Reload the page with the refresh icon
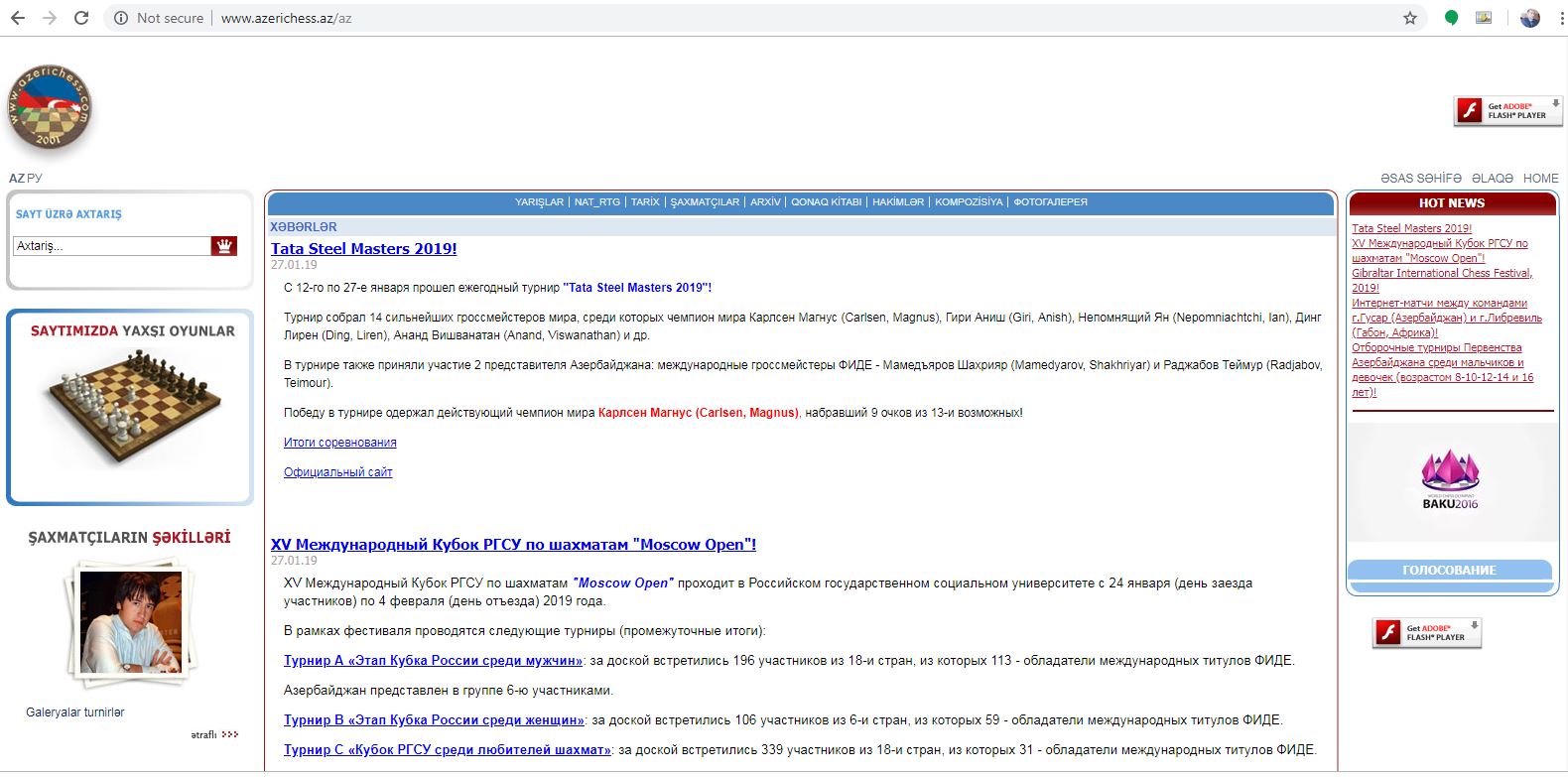 pos(81,18)
